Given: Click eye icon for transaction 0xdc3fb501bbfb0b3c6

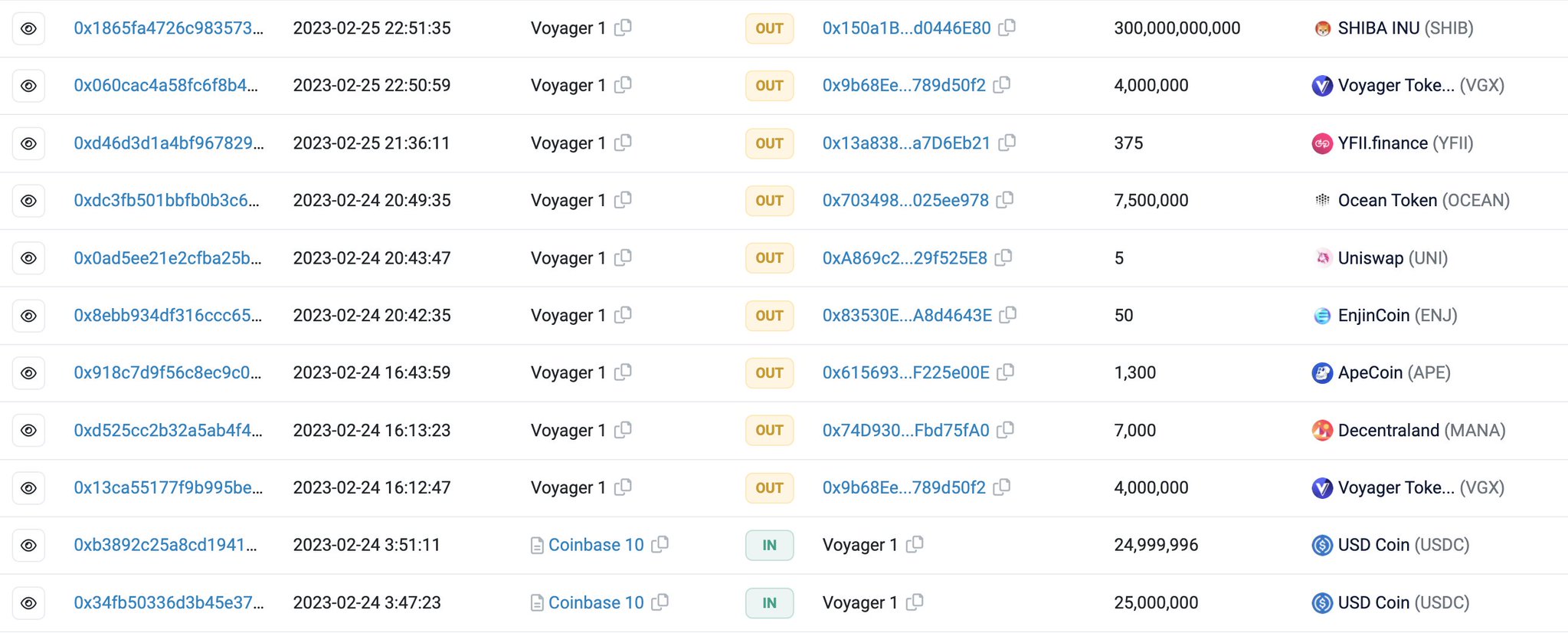Looking at the screenshot, I should click(x=28, y=201).
